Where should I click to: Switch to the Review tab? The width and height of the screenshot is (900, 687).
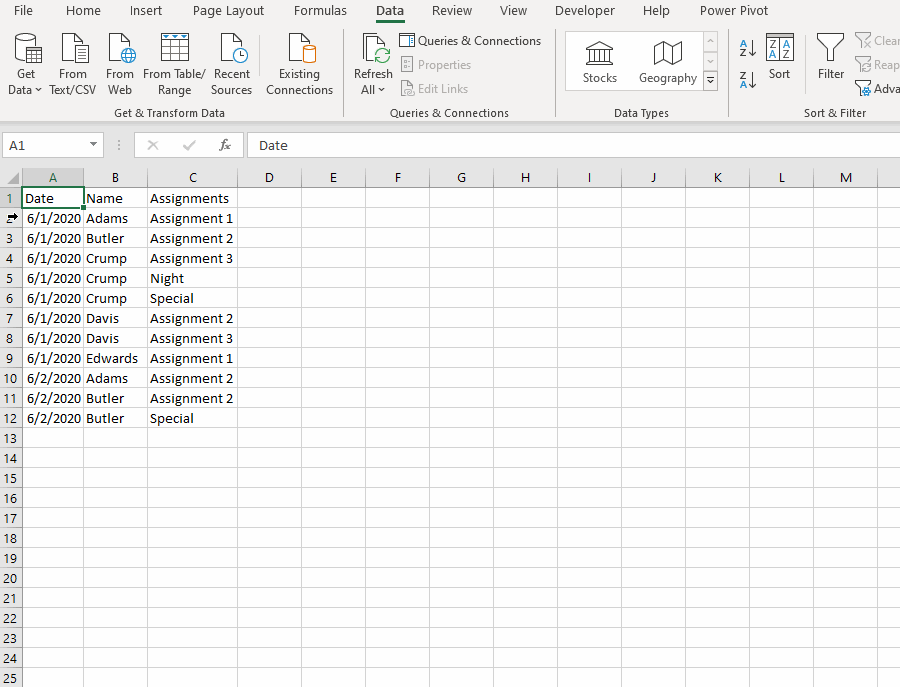point(452,11)
